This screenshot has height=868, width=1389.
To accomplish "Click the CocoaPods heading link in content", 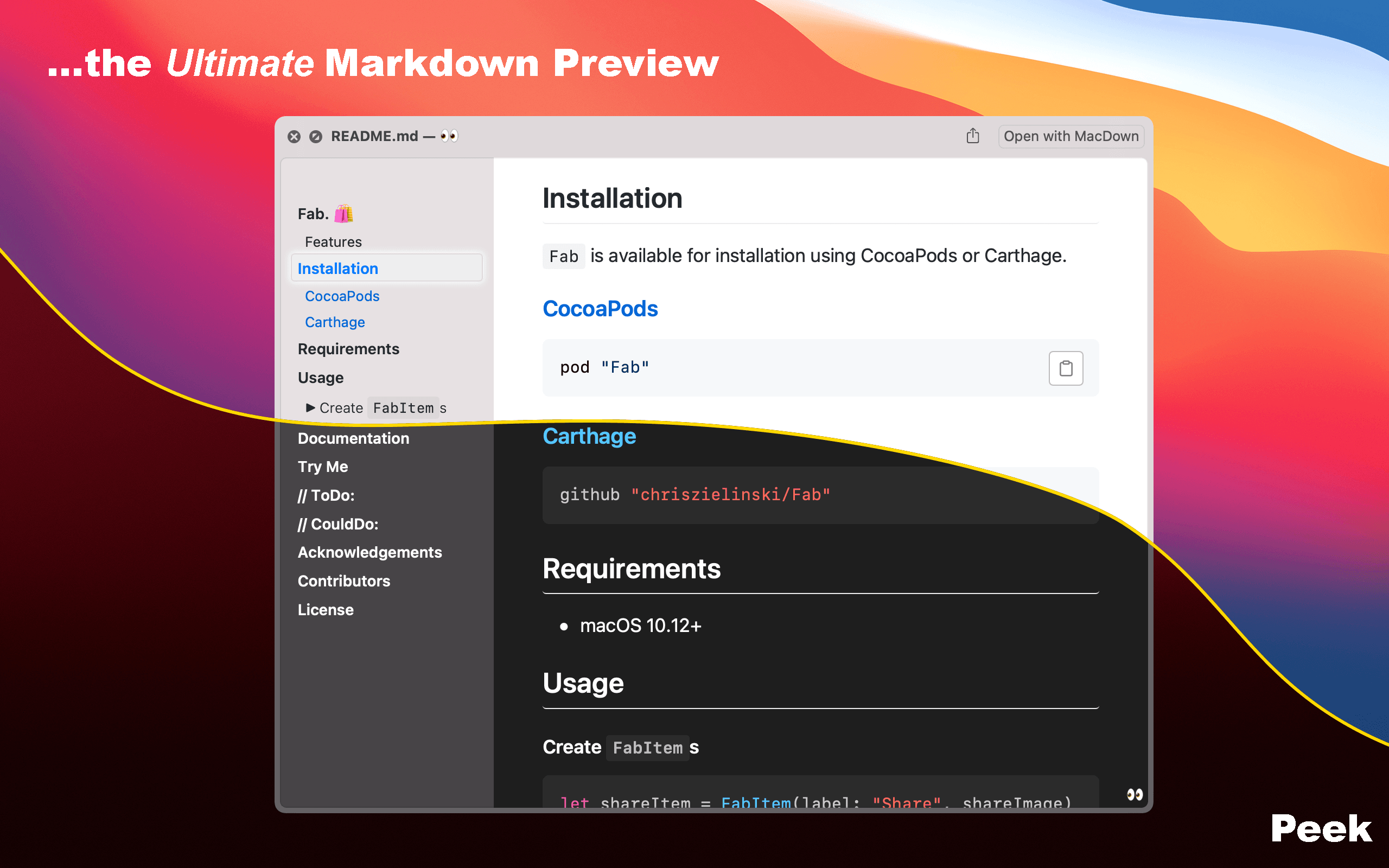I will point(600,309).
